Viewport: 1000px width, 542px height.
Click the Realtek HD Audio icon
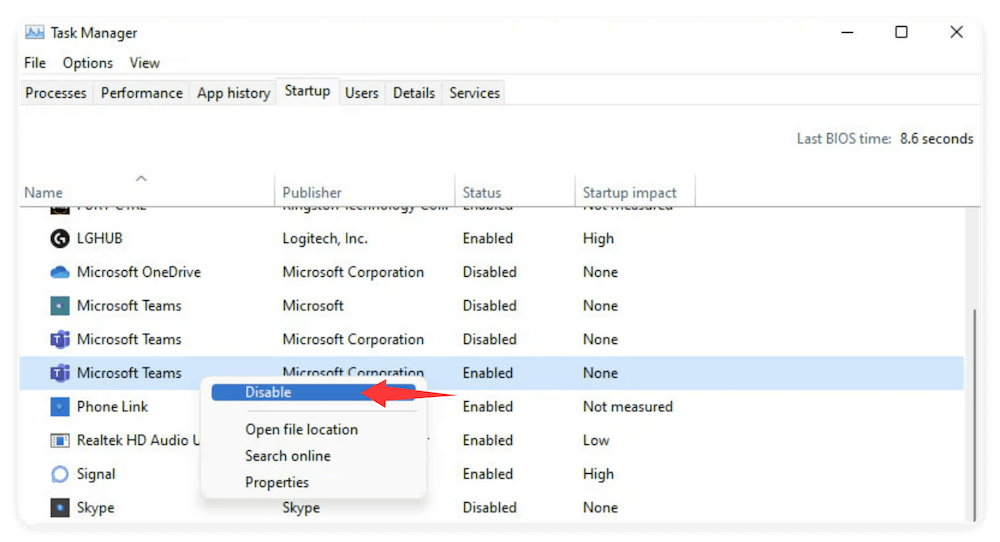59,441
